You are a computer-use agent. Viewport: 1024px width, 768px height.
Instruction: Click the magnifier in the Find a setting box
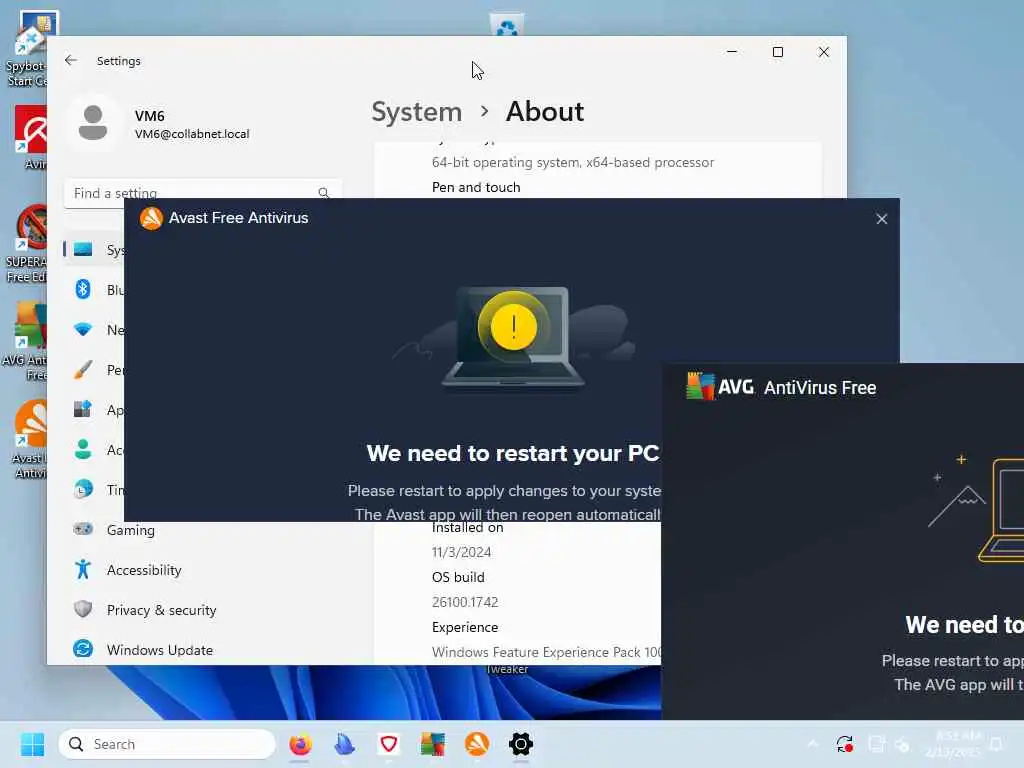(x=323, y=193)
